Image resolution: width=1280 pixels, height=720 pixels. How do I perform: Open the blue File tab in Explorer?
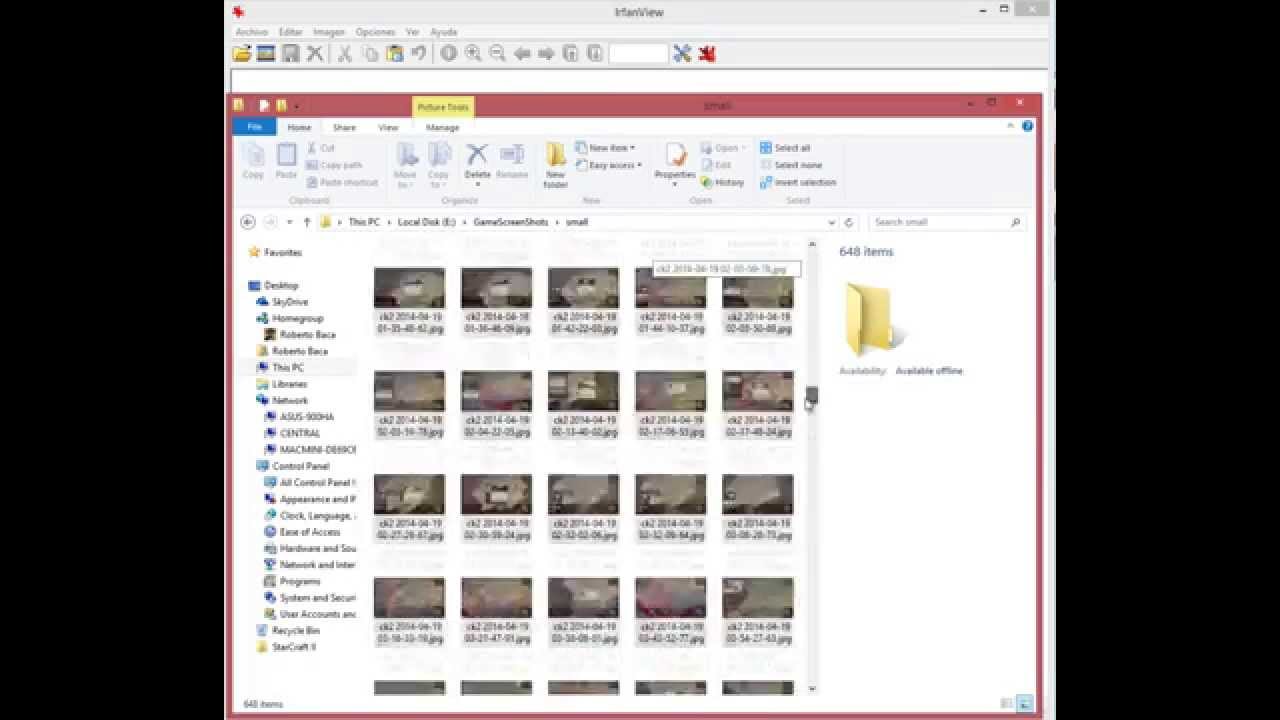[x=254, y=127]
